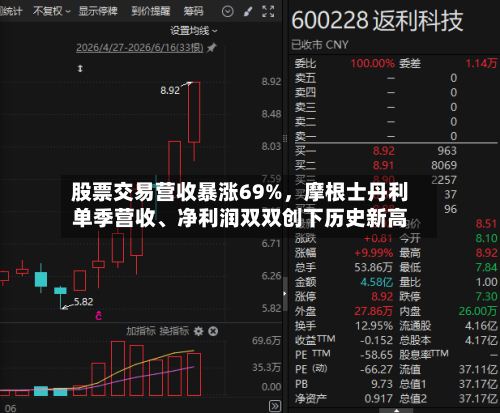Click 到价提醒 price alert button

(x=150, y=11)
